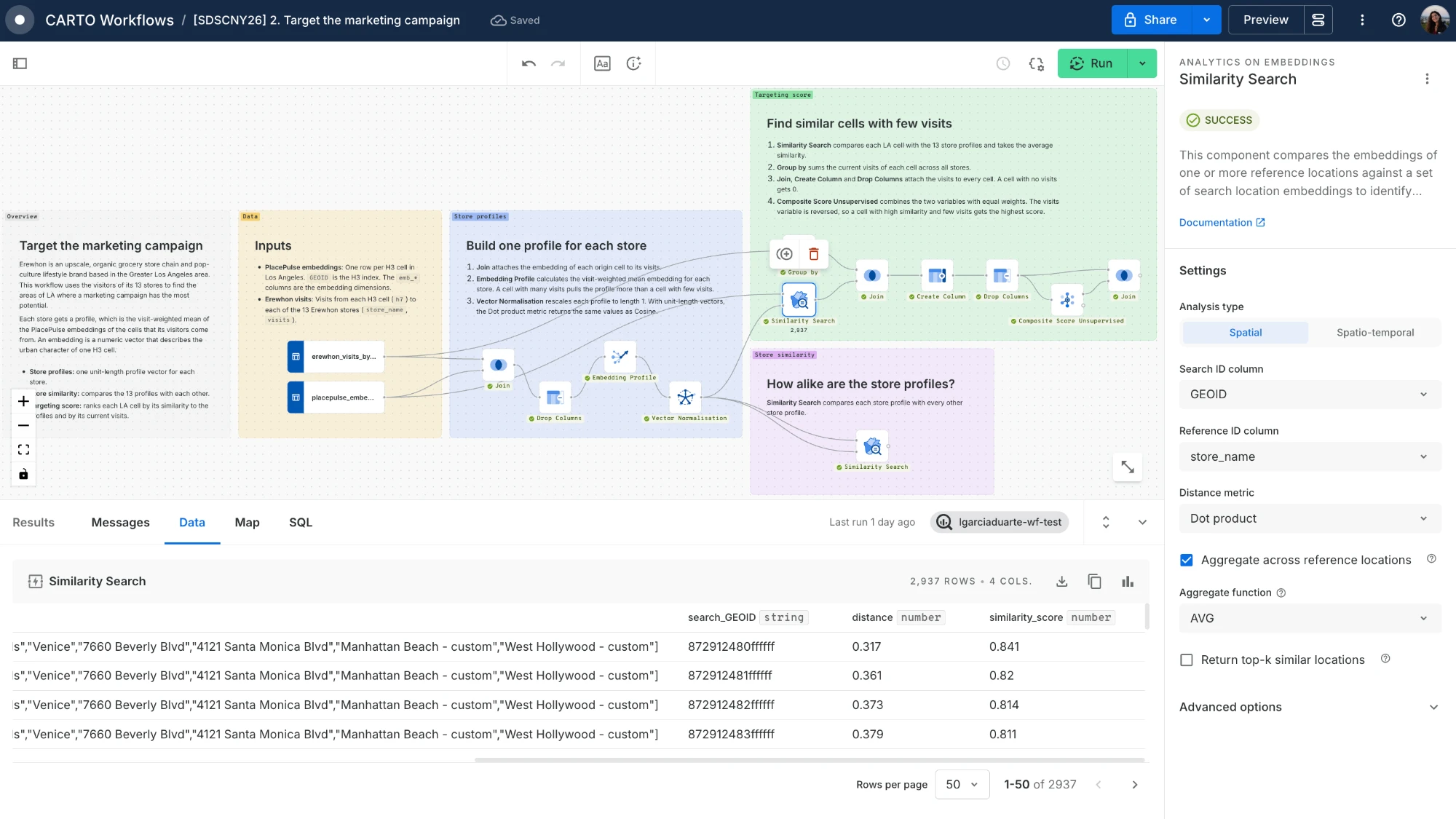The width and height of the screenshot is (1456, 819).
Task: Click the Share button
Action: point(1152,20)
